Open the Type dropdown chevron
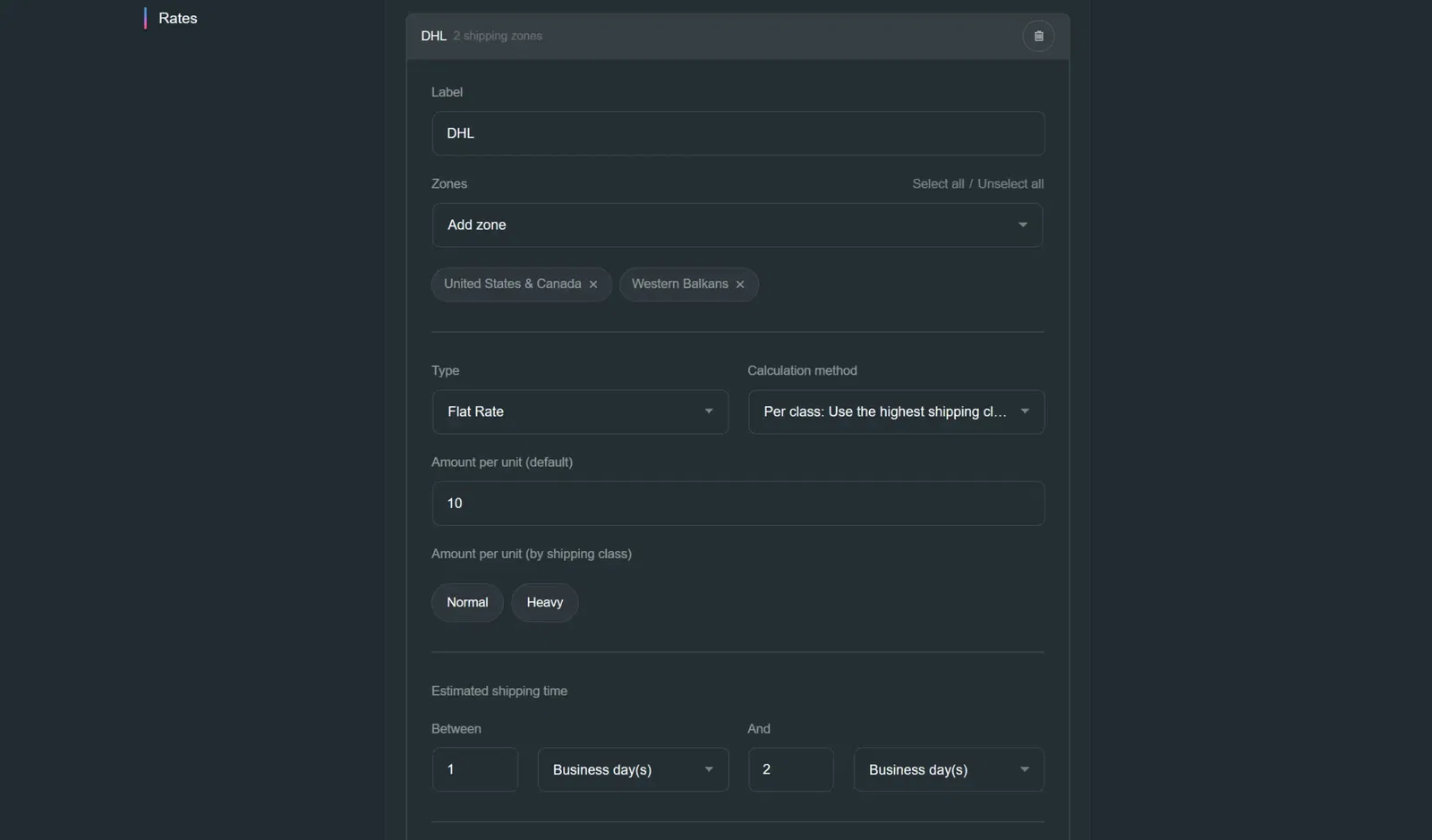 click(710, 412)
